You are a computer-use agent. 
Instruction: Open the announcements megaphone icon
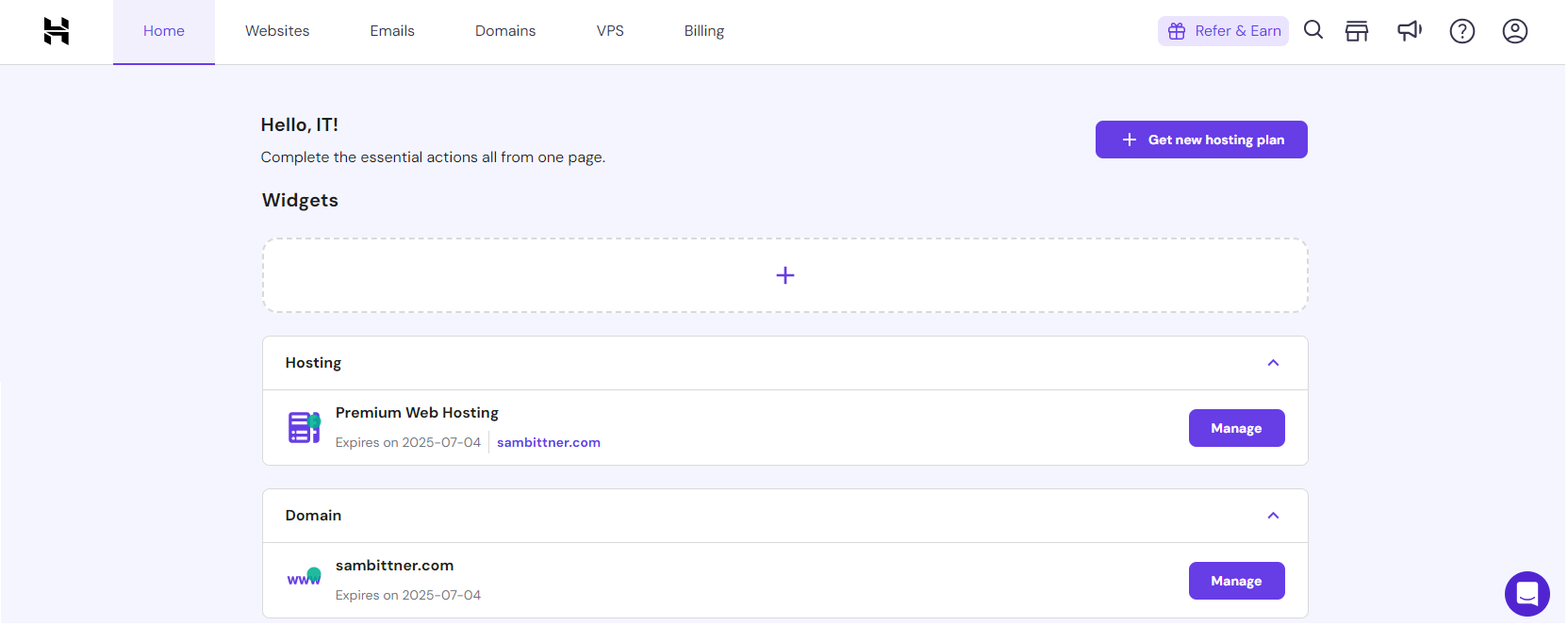tap(1410, 31)
